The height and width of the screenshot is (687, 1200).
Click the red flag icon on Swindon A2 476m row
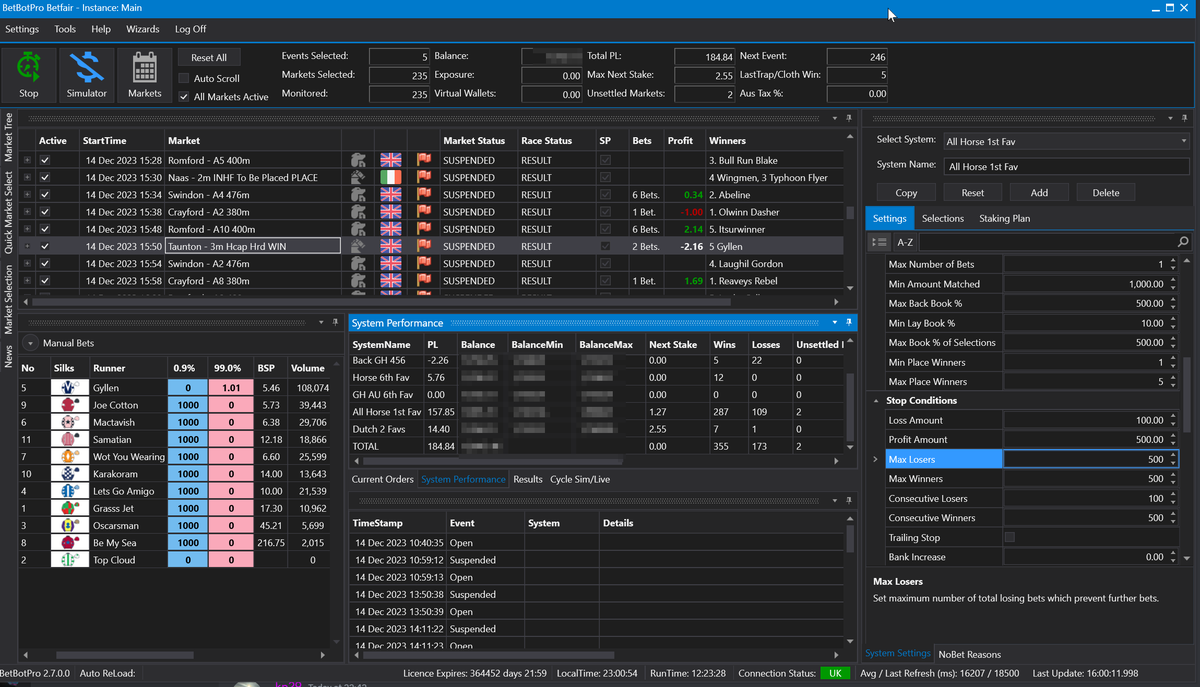click(x=424, y=264)
